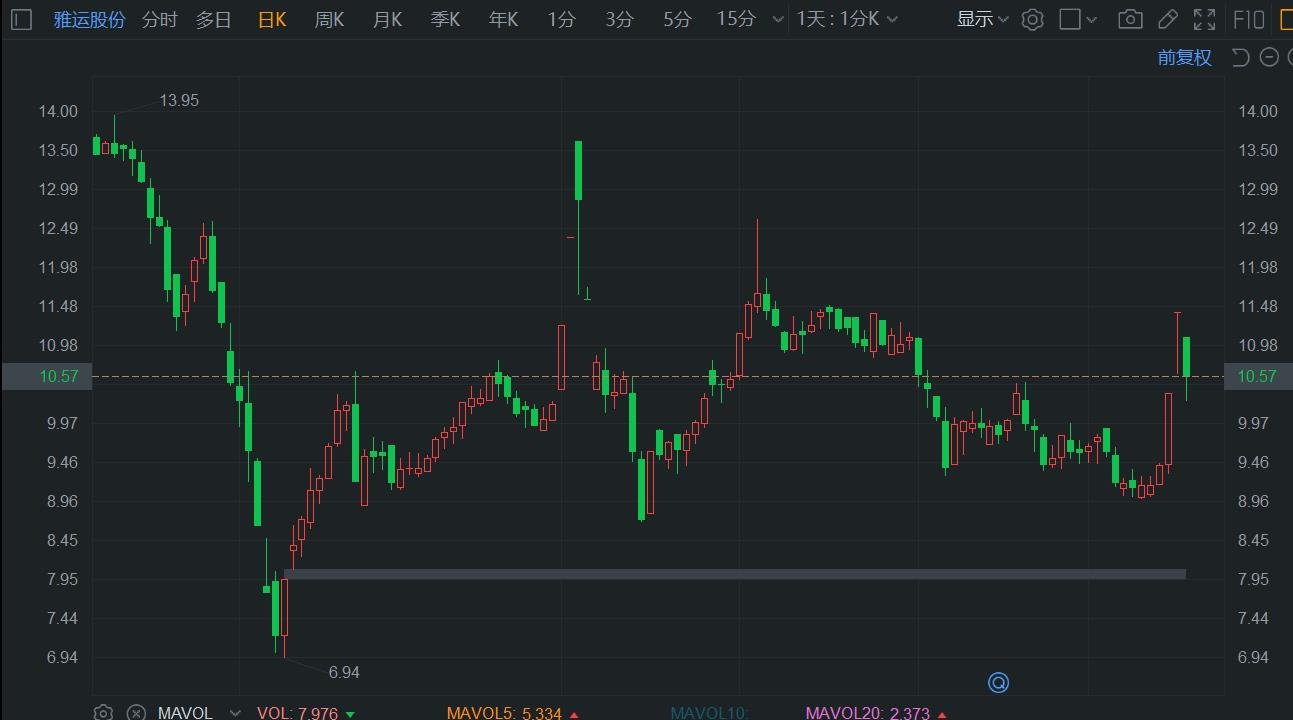Image resolution: width=1293 pixels, height=720 pixels.
Task: Select the 季K quarterly tab
Action: click(445, 19)
